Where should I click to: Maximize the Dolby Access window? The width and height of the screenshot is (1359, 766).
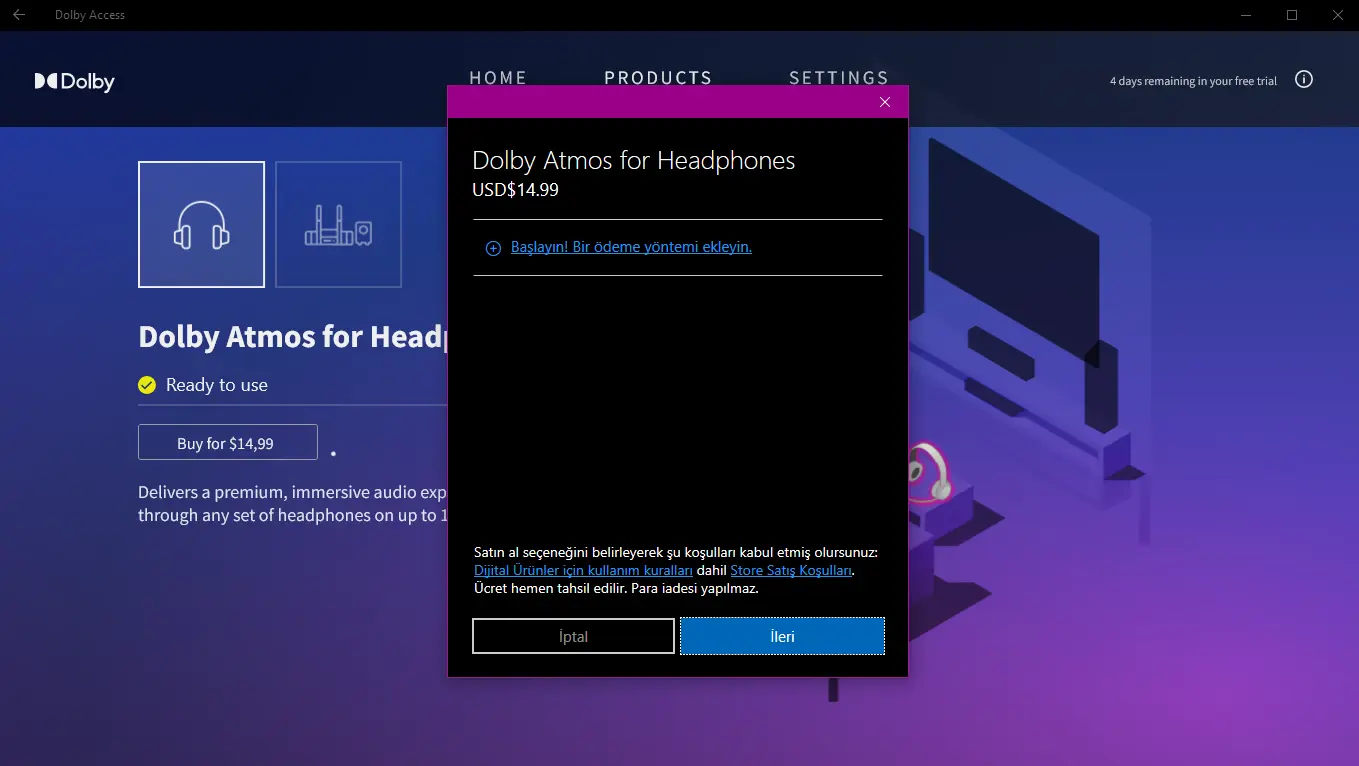[1292, 15]
